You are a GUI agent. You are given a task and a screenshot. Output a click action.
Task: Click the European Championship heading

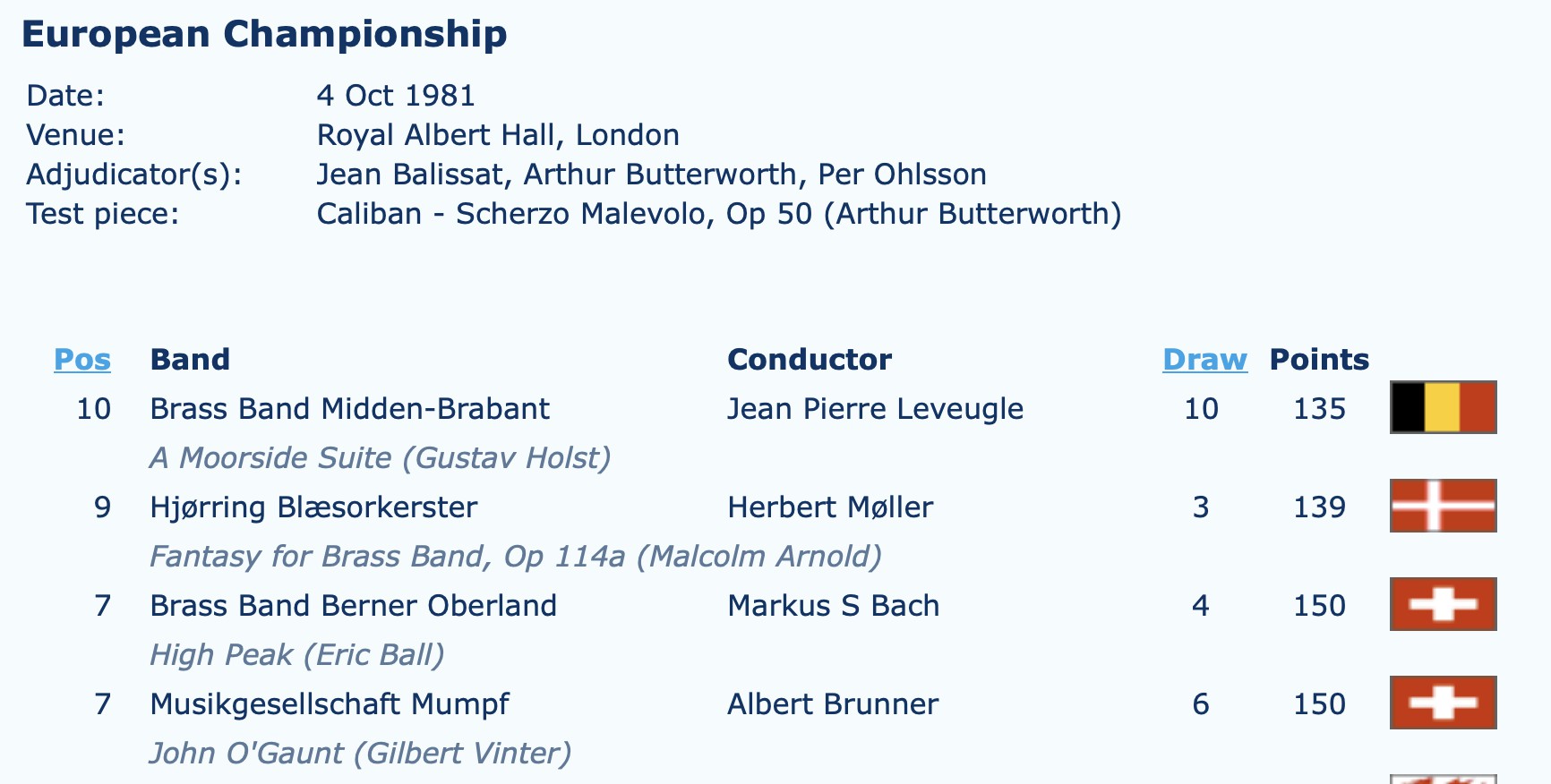(x=264, y=34)
